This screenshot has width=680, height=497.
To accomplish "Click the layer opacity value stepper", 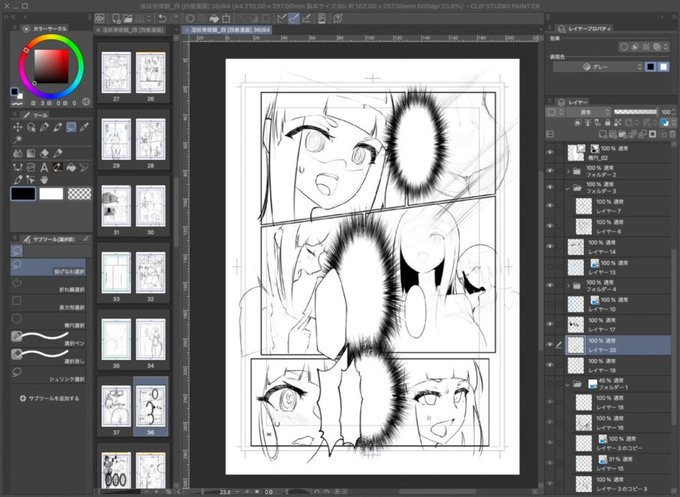I will (674, 112).
